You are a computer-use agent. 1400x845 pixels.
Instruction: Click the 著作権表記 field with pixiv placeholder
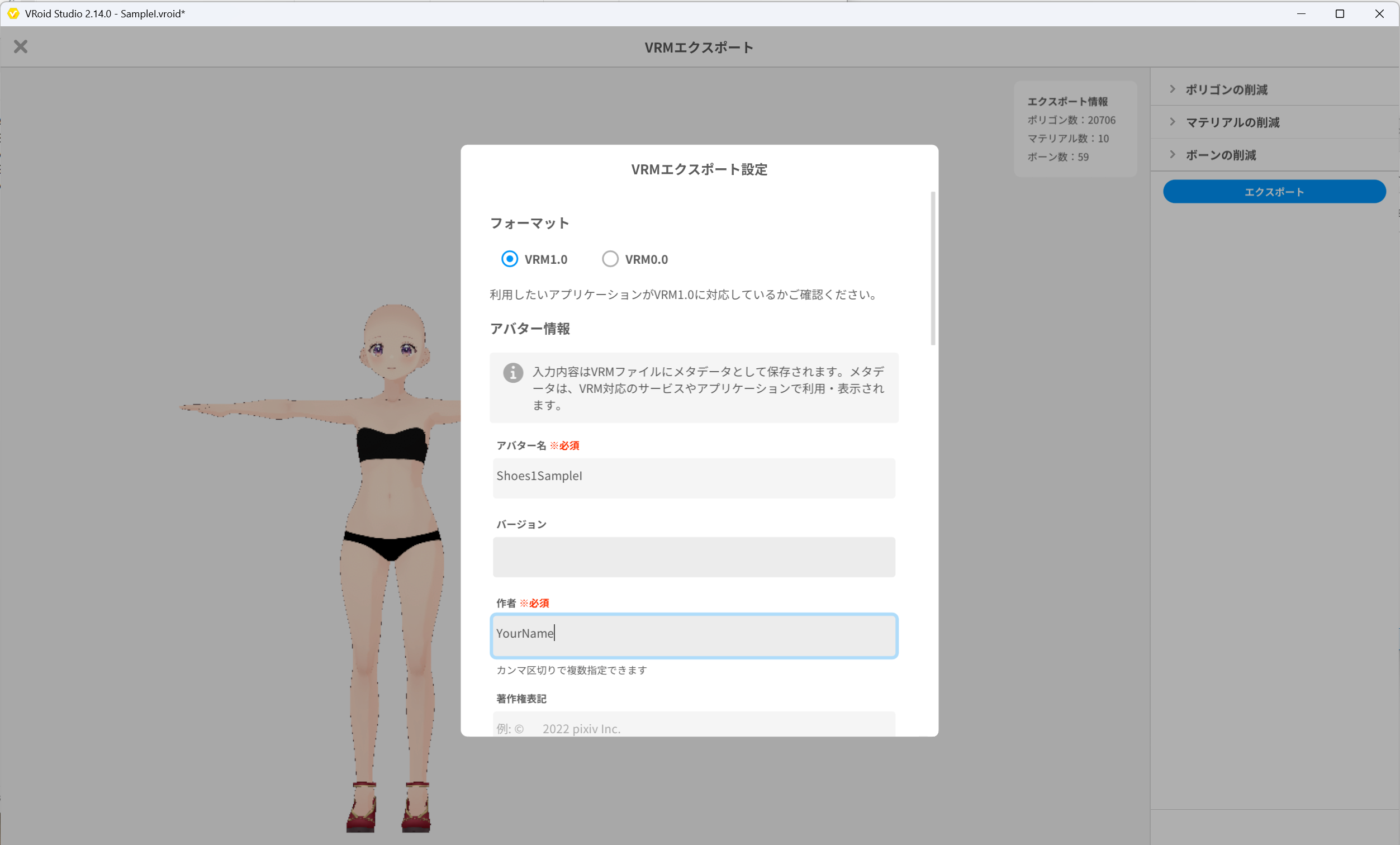(x=694, y=724)
